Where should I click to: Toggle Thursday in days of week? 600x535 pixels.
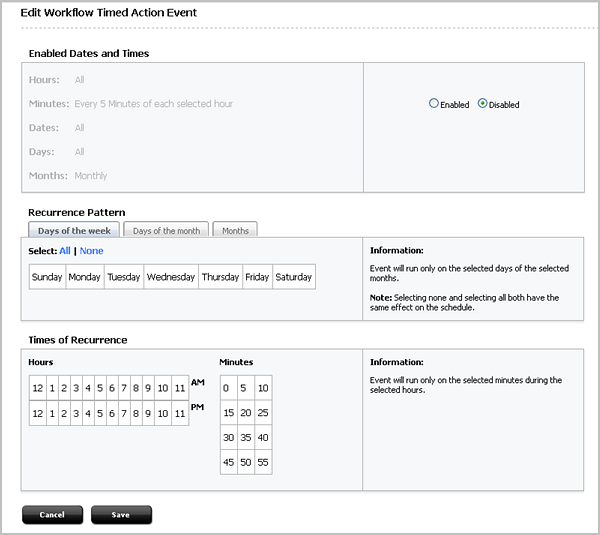click(x=220, y=277)
